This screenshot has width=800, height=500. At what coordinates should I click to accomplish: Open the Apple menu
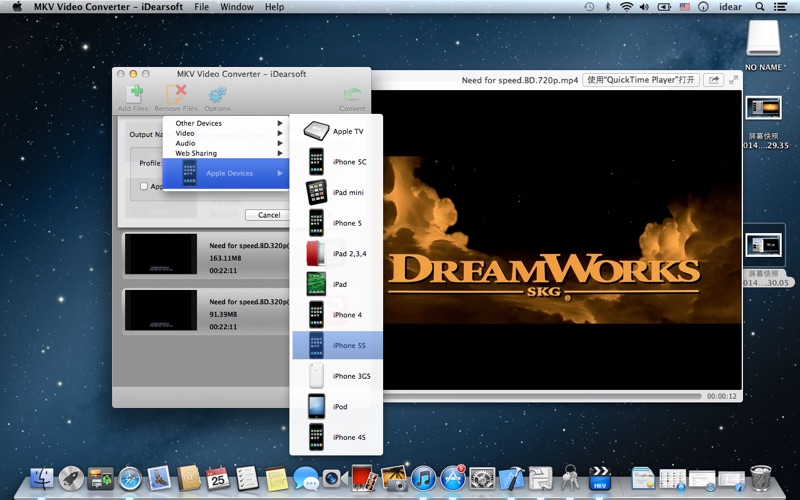pyautogui.click(x=17, y=7)
